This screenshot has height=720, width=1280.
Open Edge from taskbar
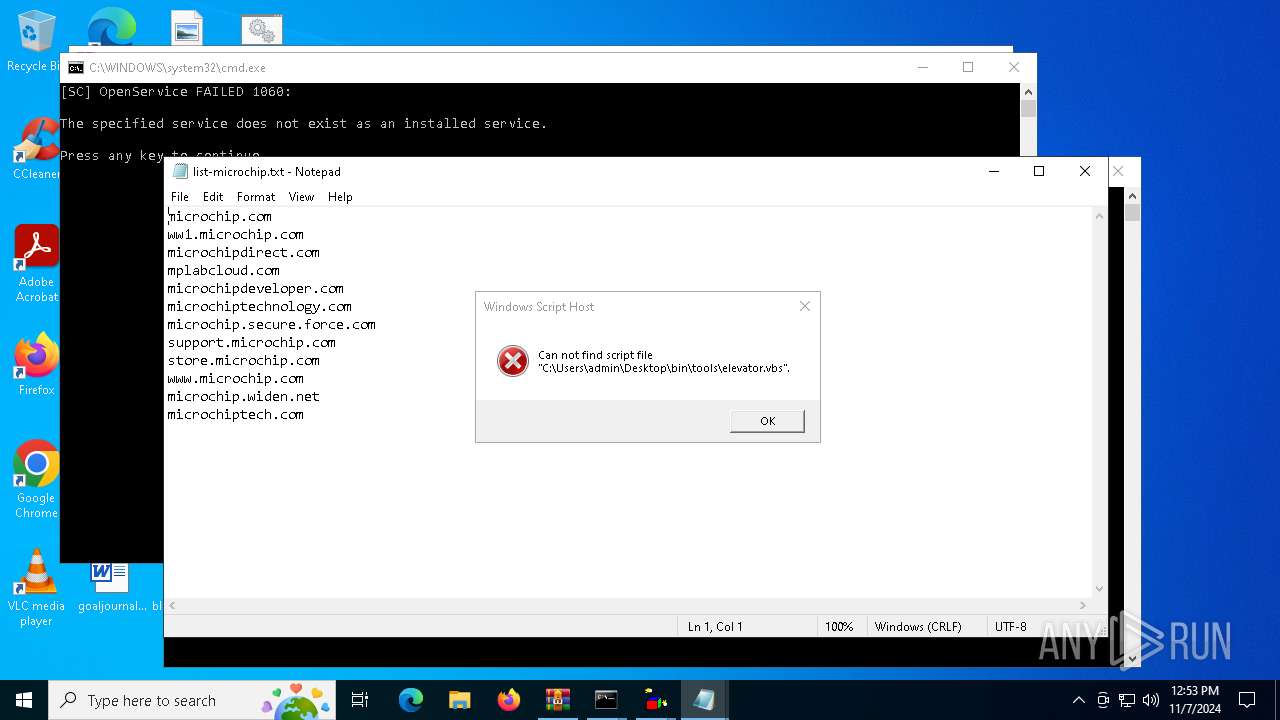pos(411,700)
